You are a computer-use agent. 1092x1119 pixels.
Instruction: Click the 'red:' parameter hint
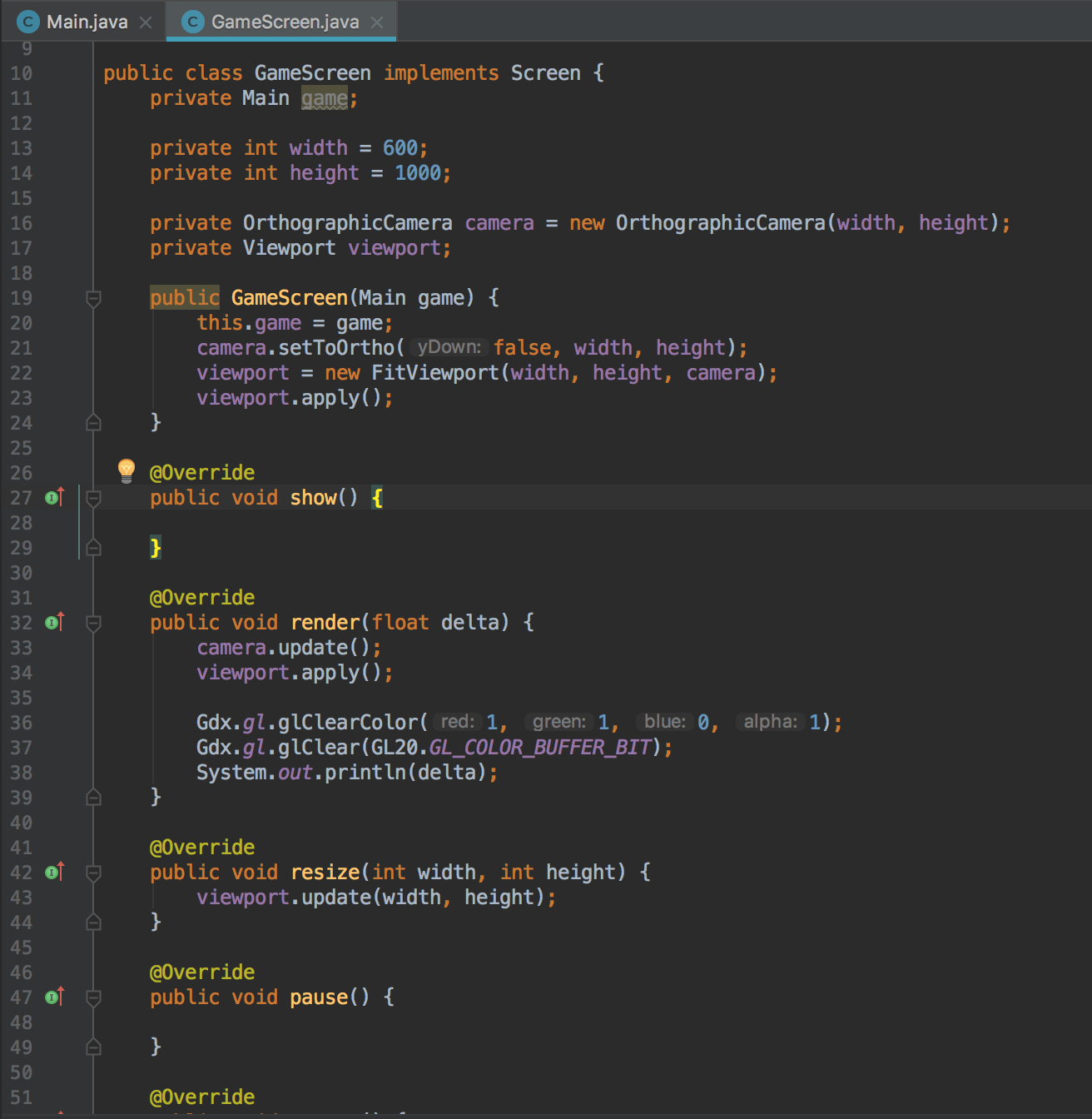tap(457, 722)
